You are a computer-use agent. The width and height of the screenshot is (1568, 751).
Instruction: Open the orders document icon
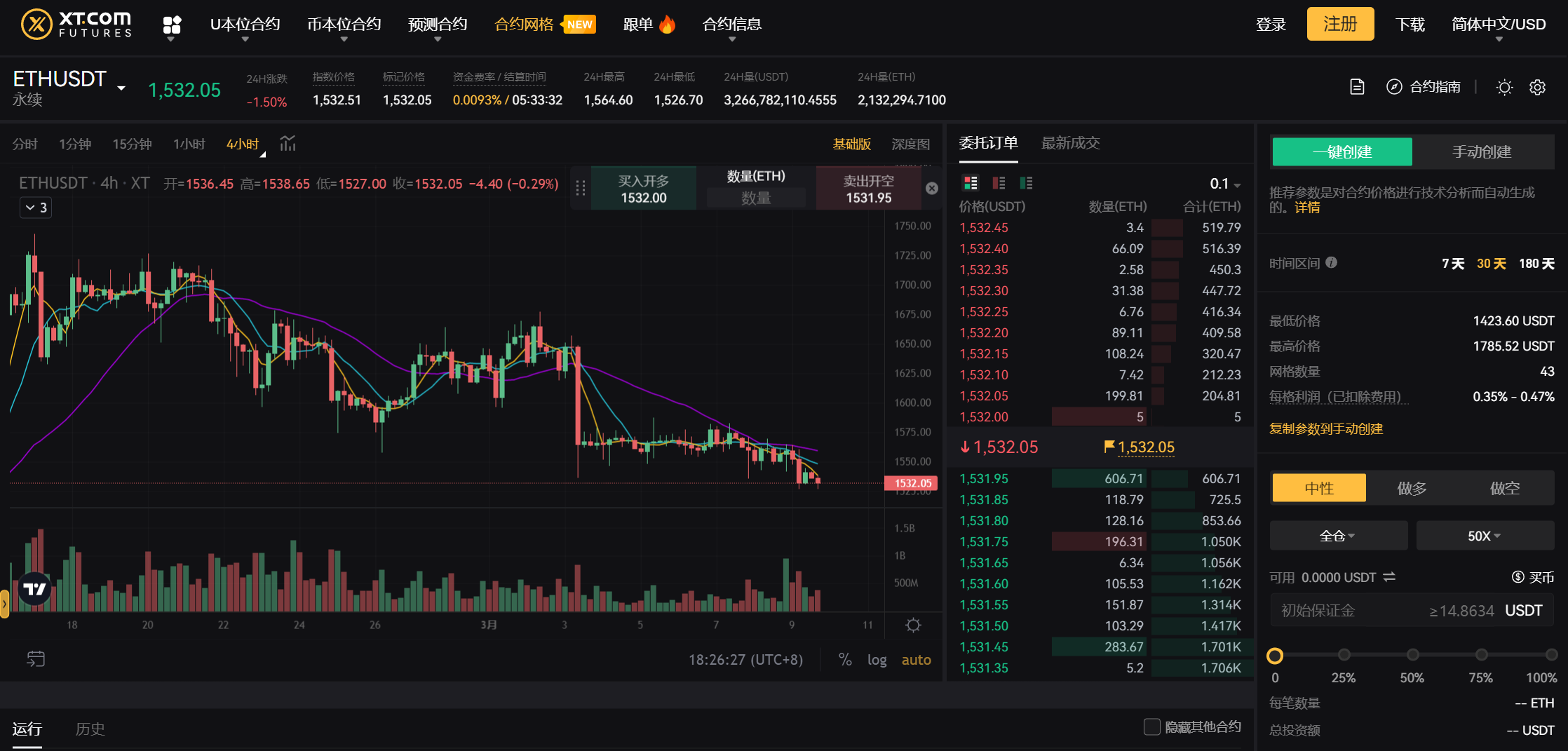(x=1357, y=87)
